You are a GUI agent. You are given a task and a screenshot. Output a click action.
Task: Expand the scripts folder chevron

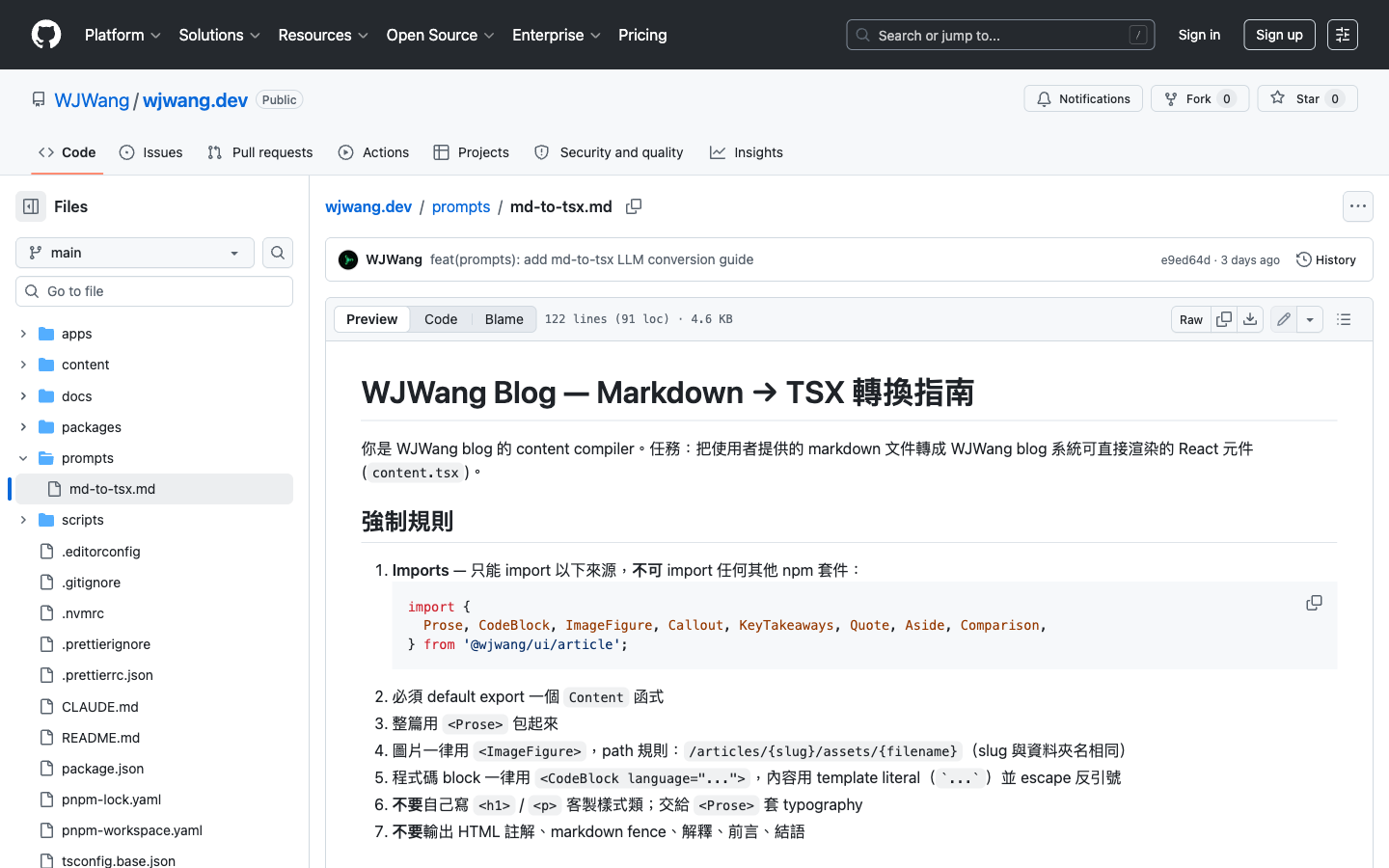coord(23,520)
